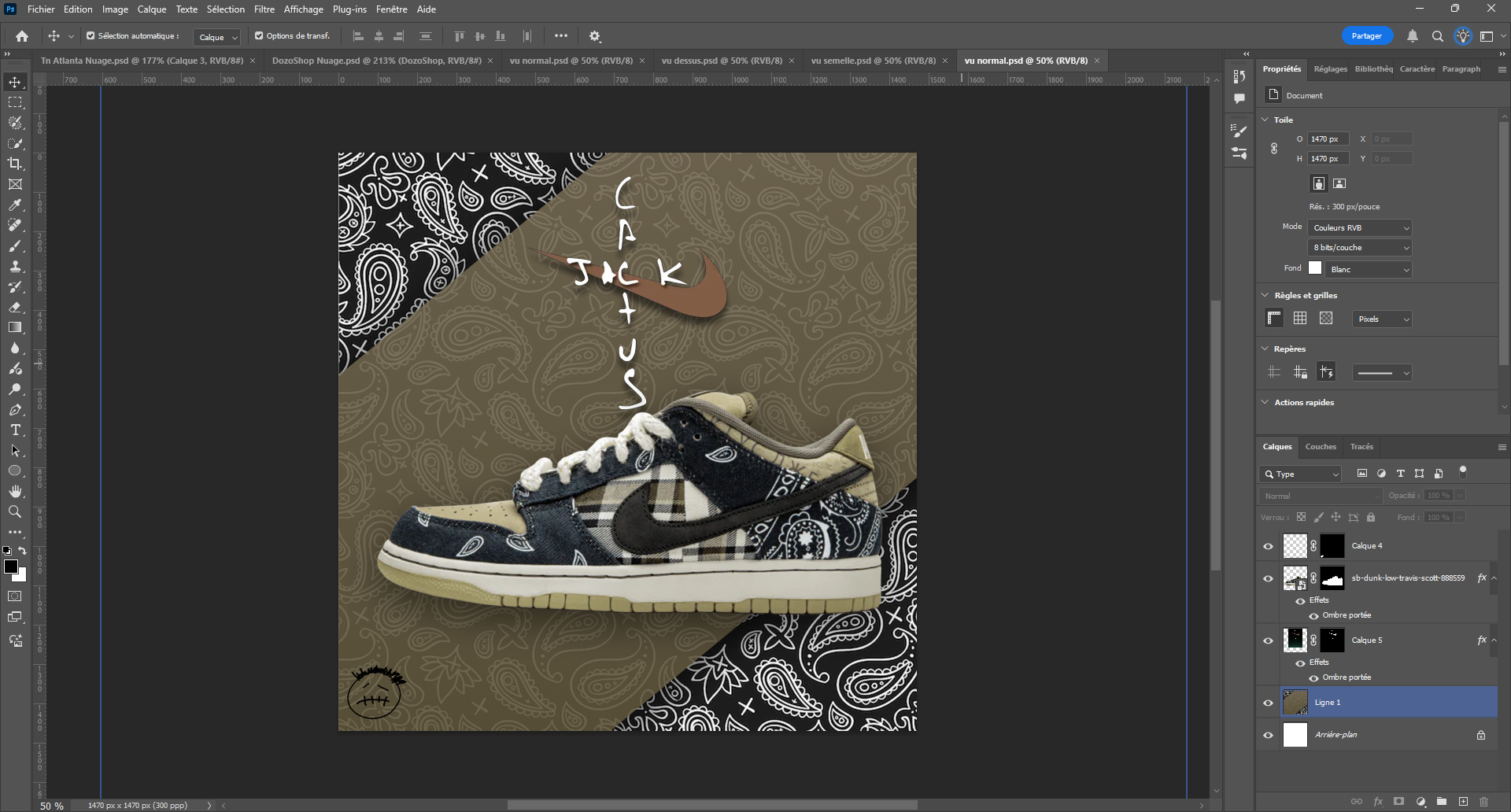The image size is (1511, 812).
Task: Open the Pixels units dropdown
Action: (x=1383, y=319)
